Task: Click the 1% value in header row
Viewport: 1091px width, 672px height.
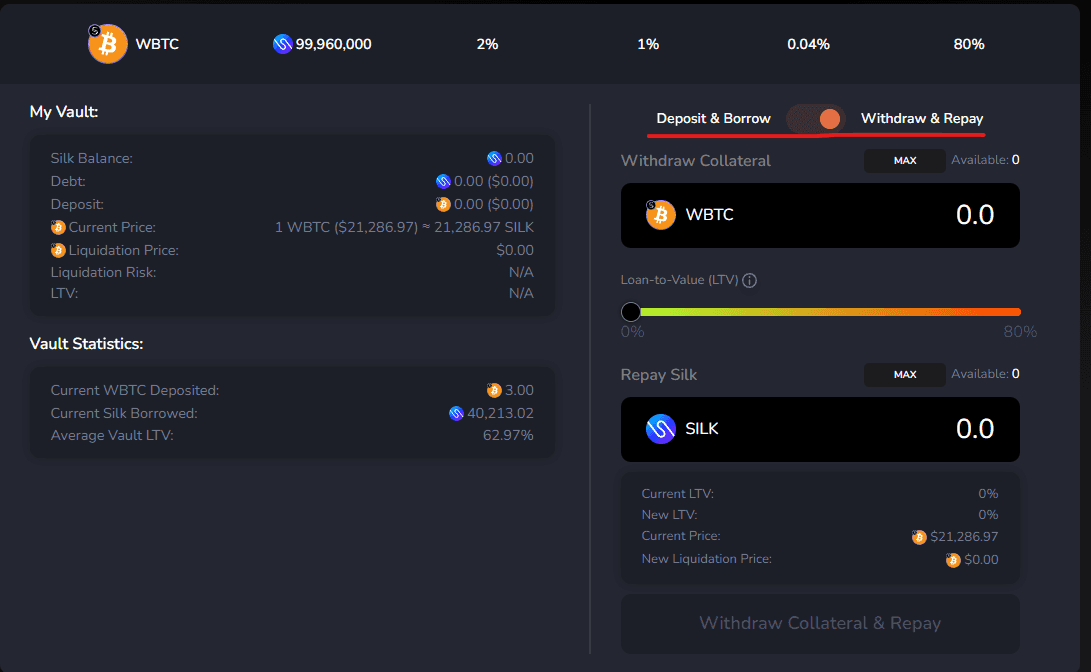Action: (x=648, y=45)
